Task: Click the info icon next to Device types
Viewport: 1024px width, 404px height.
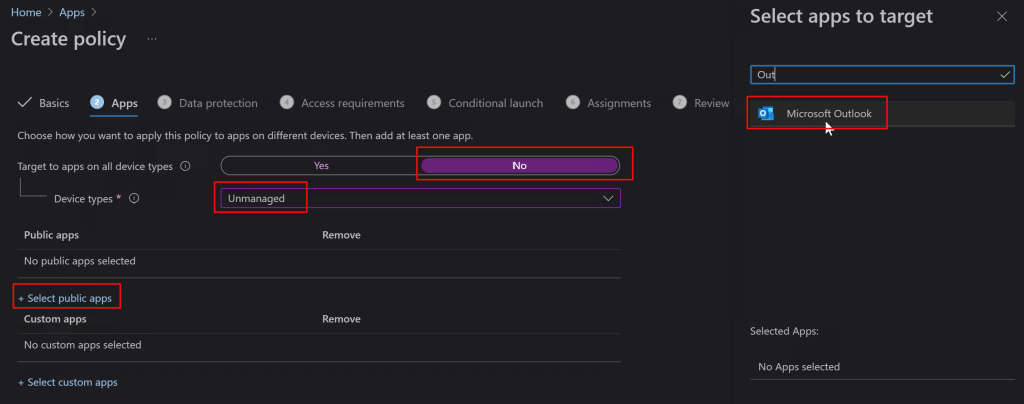Action: (134, 199)
